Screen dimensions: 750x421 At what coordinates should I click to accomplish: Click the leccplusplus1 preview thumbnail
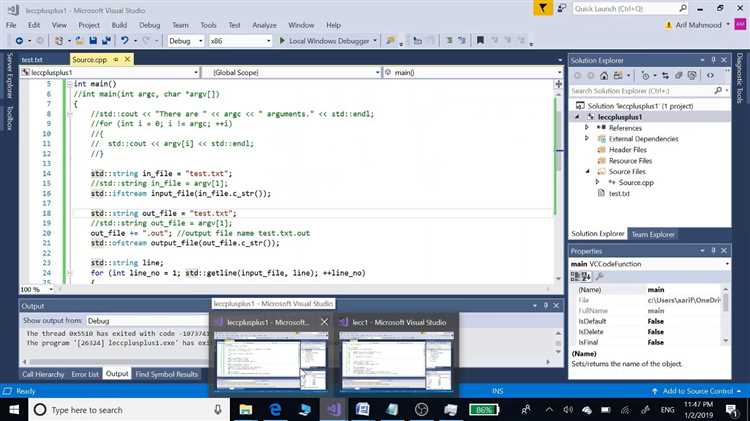click(271, 361)
